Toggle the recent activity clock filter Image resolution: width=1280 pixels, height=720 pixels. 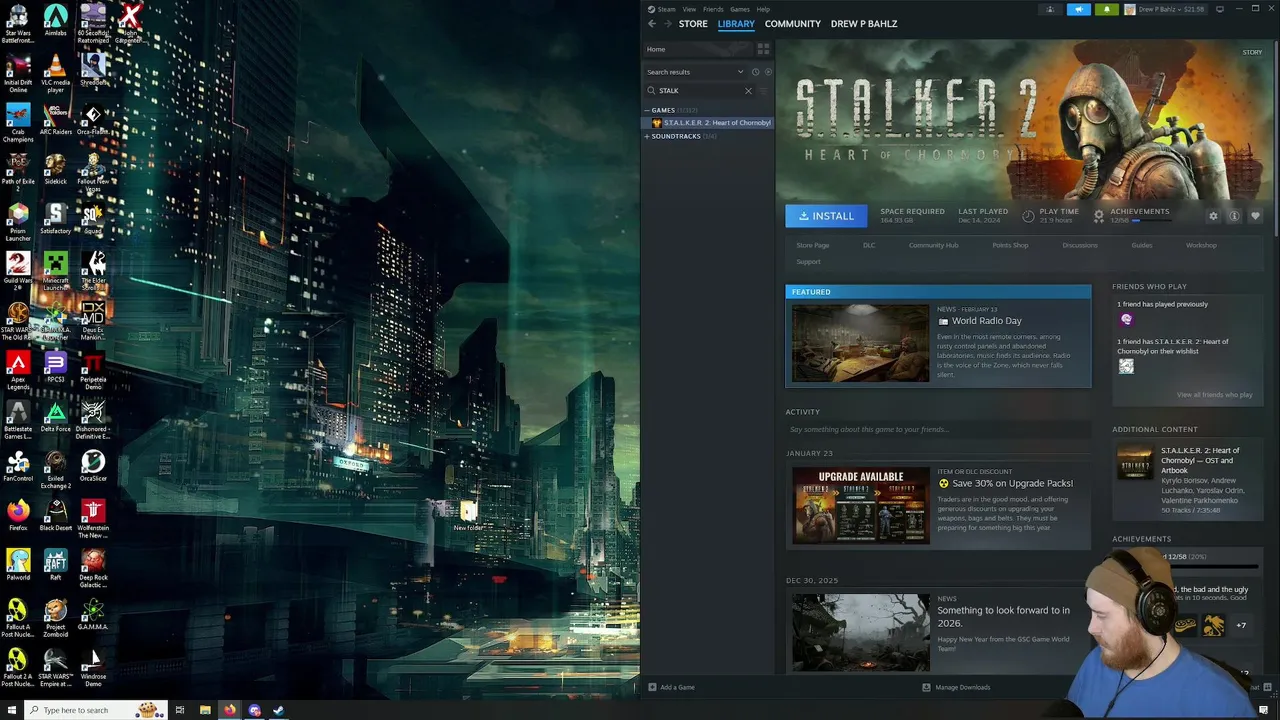tap(755, 72)
